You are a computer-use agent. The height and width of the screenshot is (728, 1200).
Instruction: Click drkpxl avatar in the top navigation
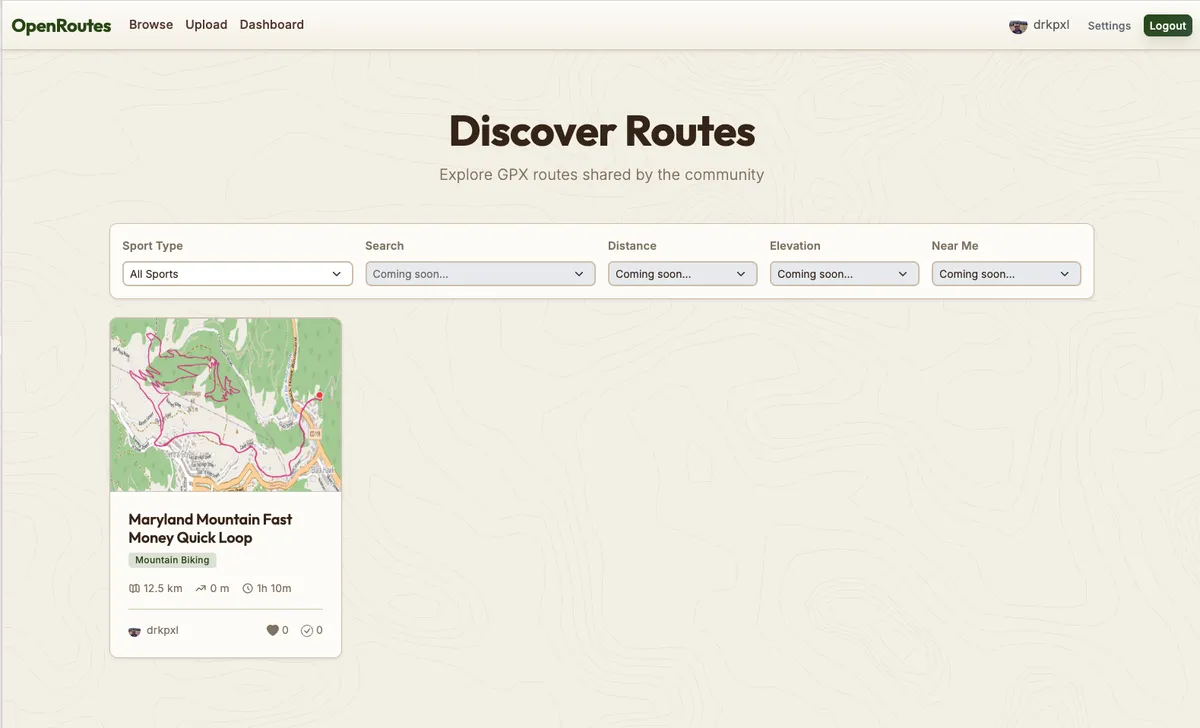pyautogui.click(x=1018, y=26)
